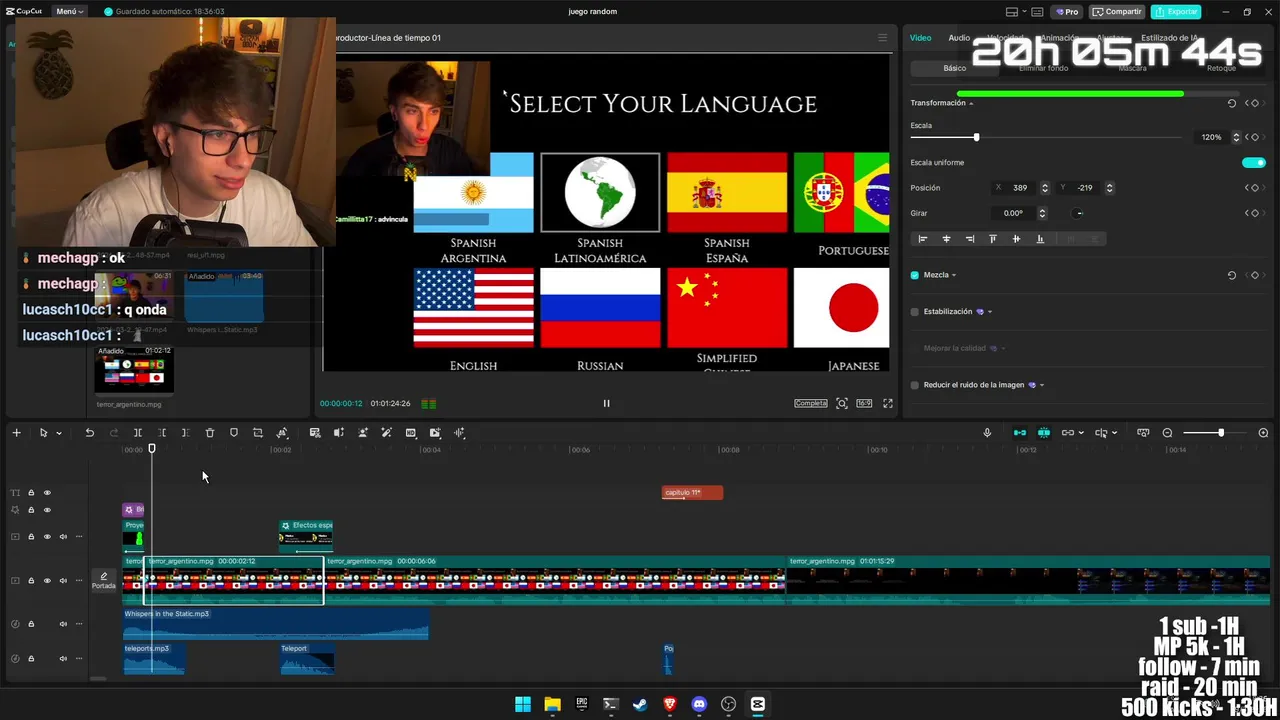Switch to the Audio properties tab

point(959,38)
